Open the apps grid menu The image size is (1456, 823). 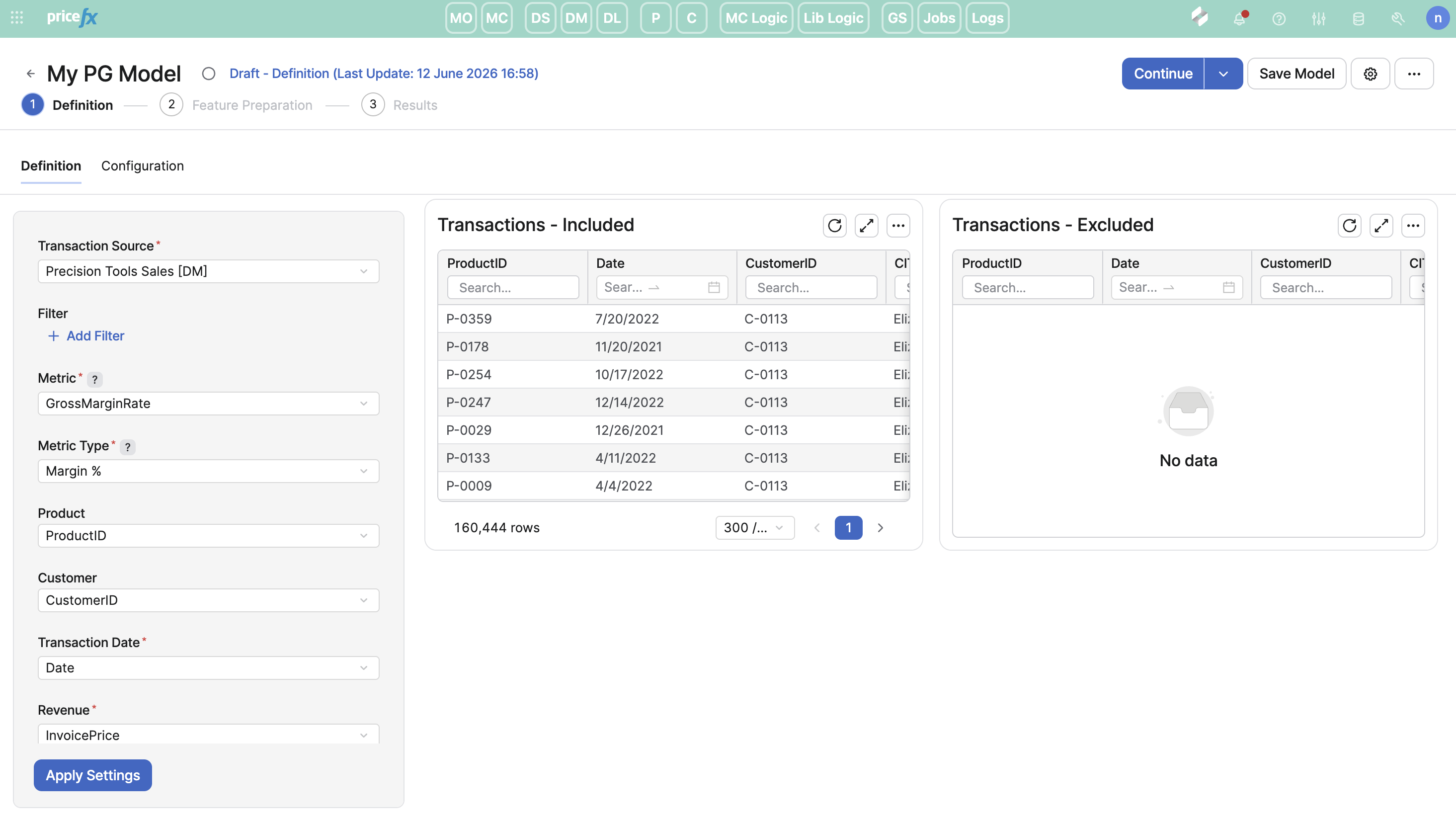click(x=17, y=18)
